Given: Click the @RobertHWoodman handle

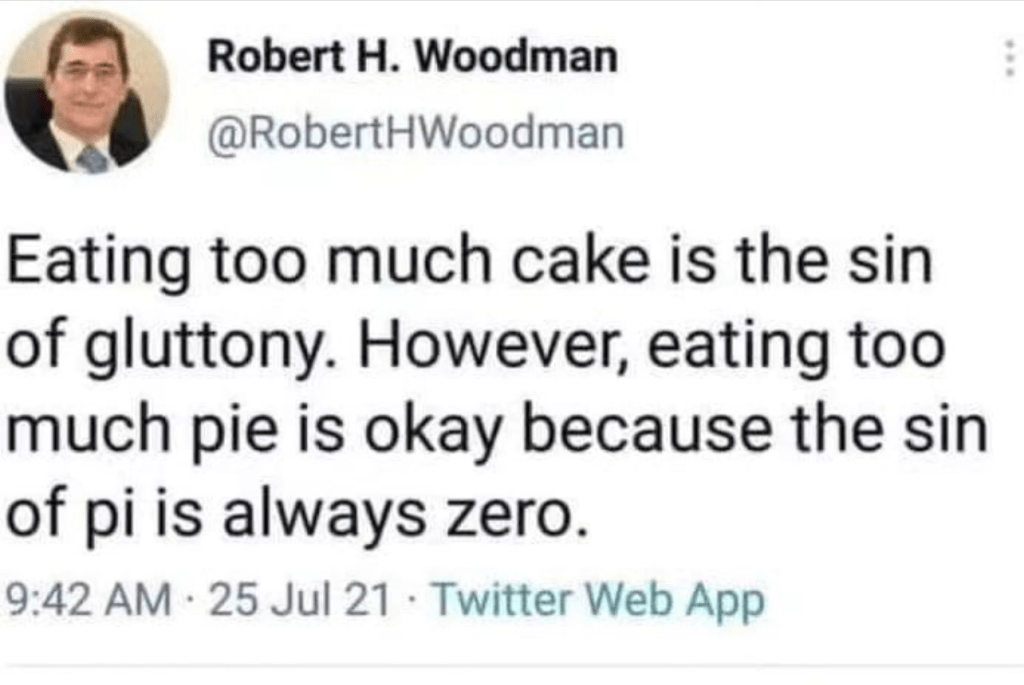Looking at the screenshot, I should pos(414,133).
